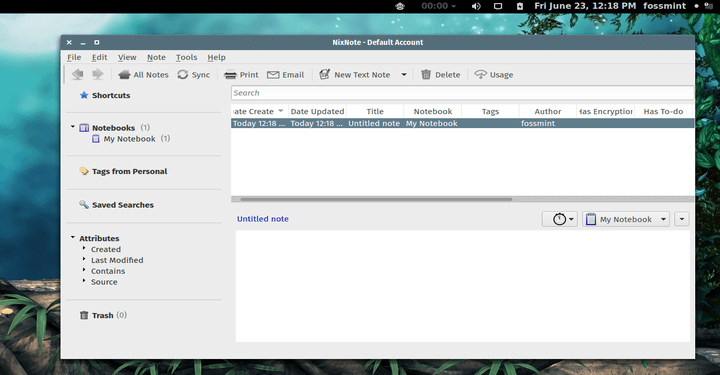
Task: Open the My Notebook selector dropdown
Action: click(626, 219)
